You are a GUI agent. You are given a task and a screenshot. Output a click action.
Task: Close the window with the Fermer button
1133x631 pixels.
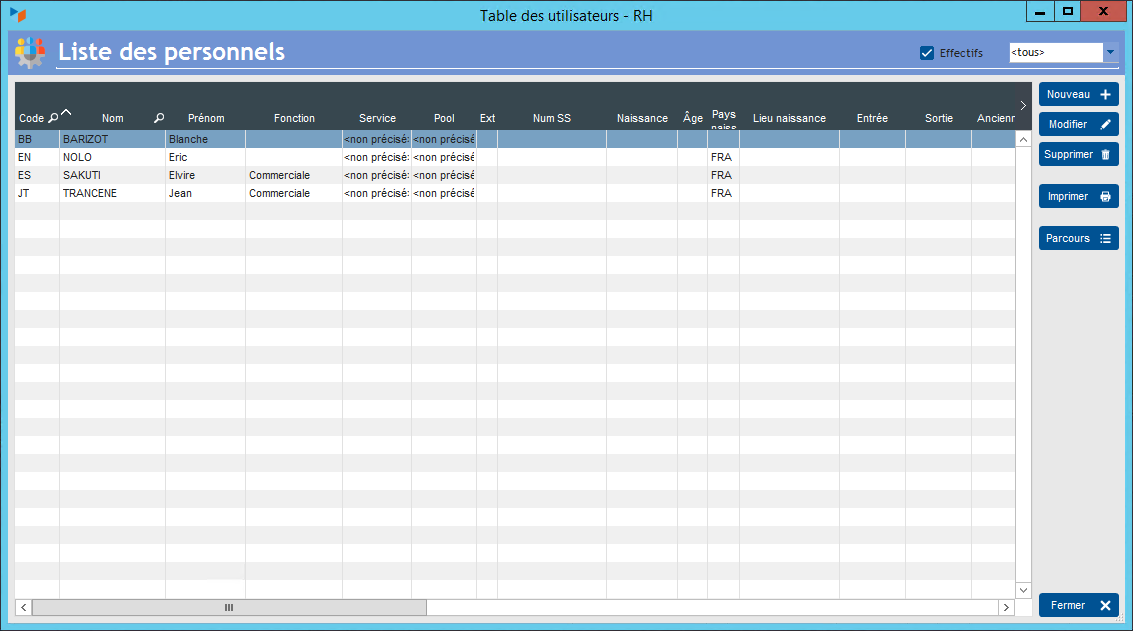click(1078, 606)
